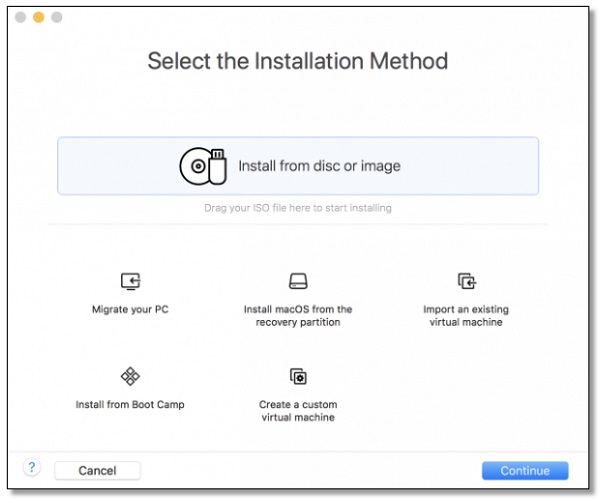Click the "Select the Installation Method" heading
This screenshot has width=600, height=499.
[298, 61]
